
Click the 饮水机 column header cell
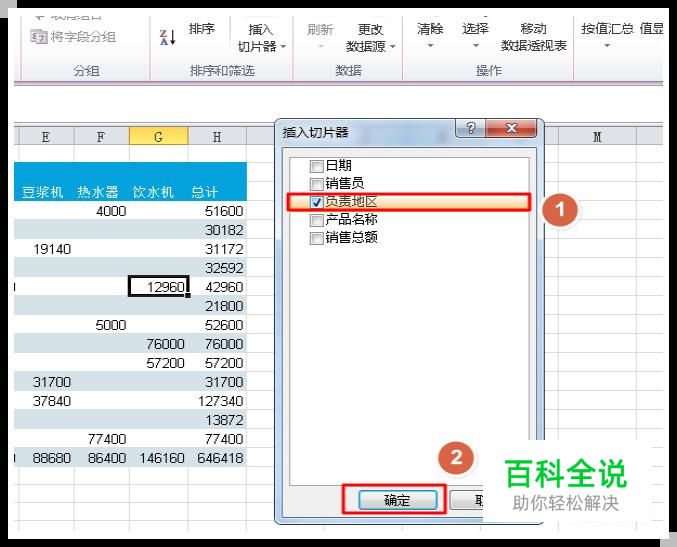pos(154,192)
